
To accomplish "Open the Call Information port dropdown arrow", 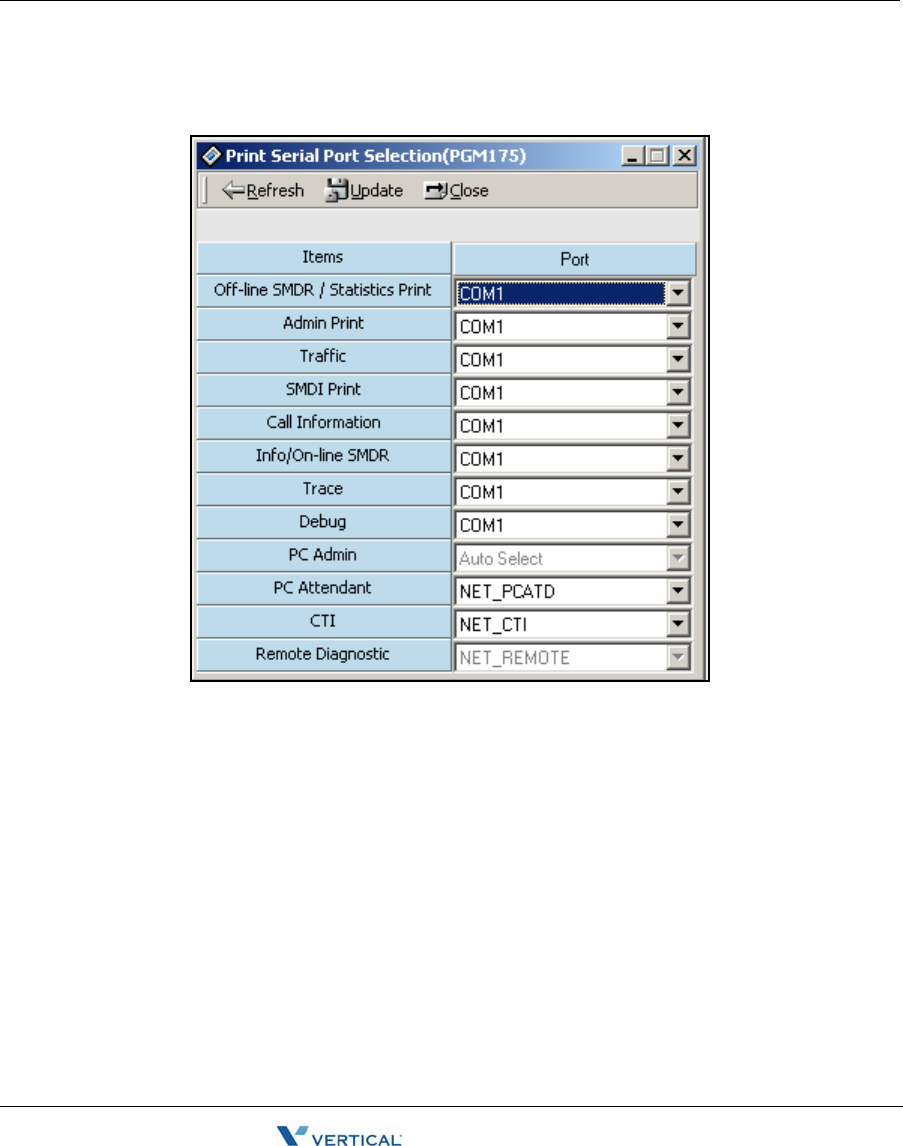I will tap(678, 425).
